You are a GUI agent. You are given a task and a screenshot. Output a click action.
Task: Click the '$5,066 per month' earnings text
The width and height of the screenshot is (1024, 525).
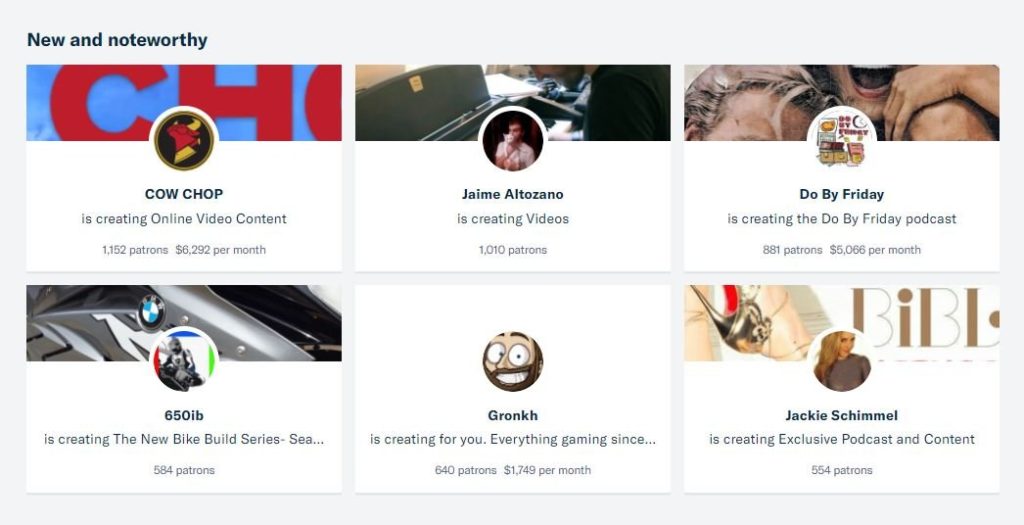[875, 249]
